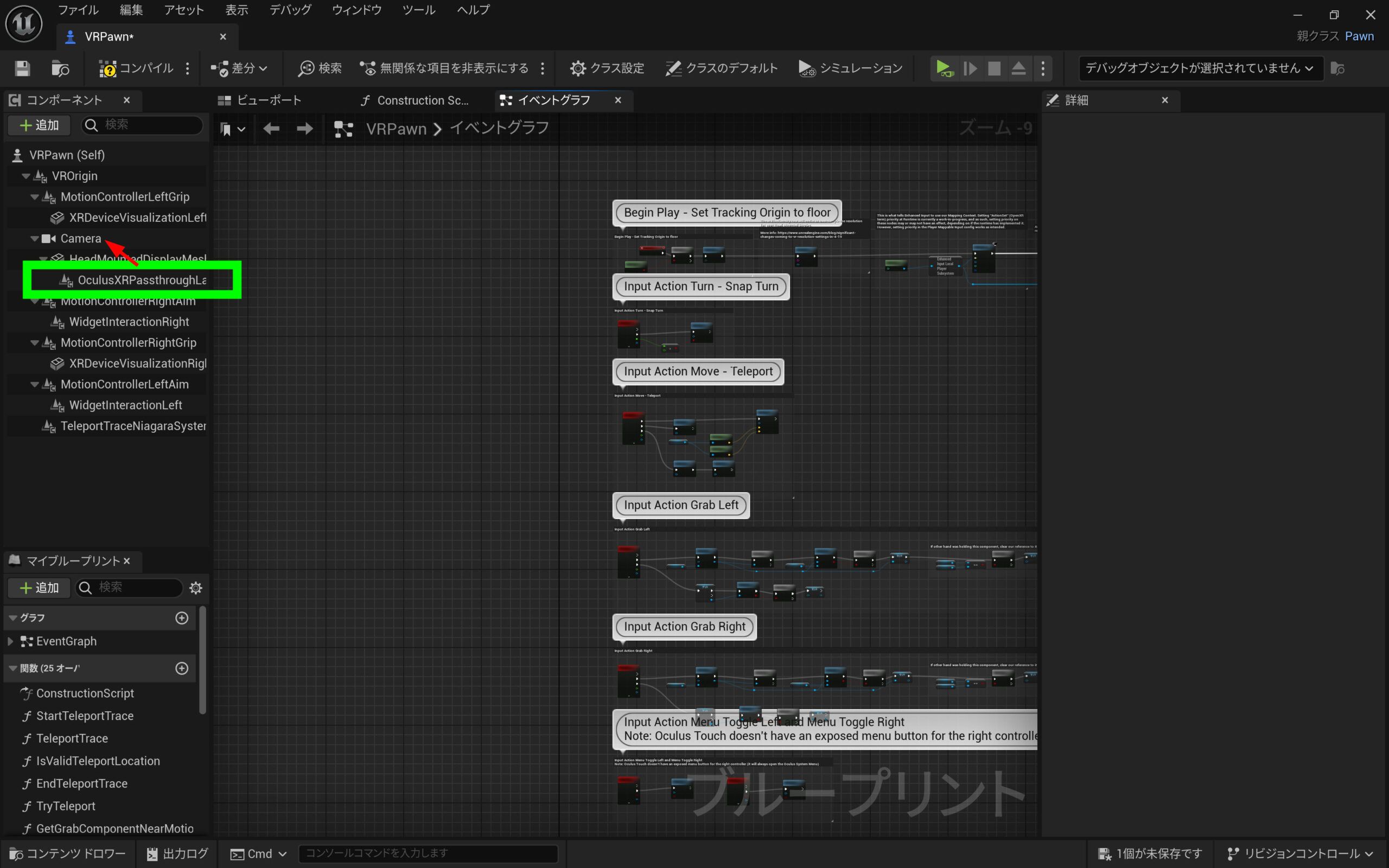Screen dimensions: 1389x868
Task: Collapse the VROrigin tree node
Action: coord(26,176)
